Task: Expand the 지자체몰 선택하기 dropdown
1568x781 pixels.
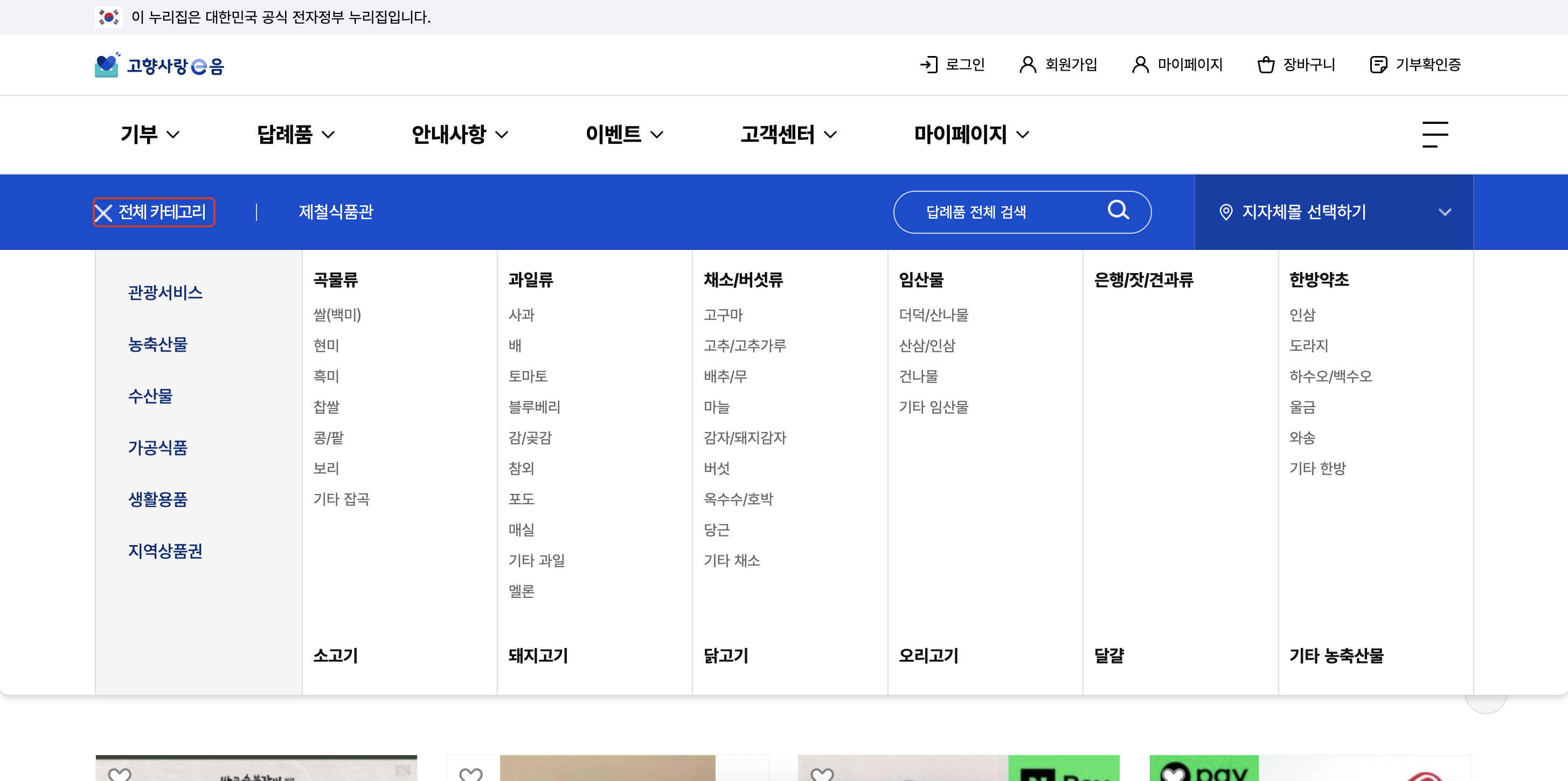Action: tap(1333, 212)
